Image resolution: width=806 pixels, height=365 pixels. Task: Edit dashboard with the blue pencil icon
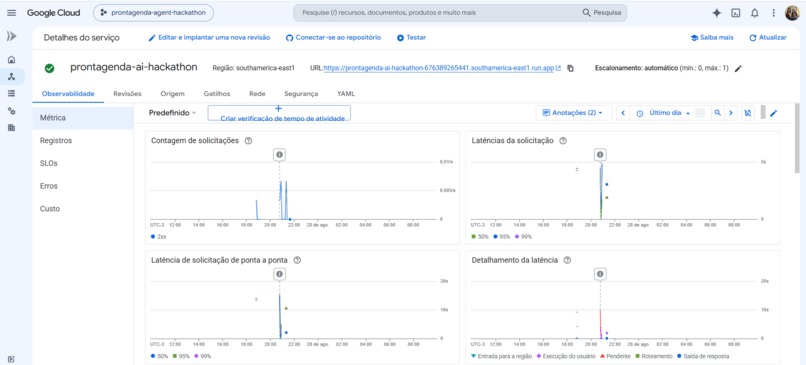click(x=773, y=113)
